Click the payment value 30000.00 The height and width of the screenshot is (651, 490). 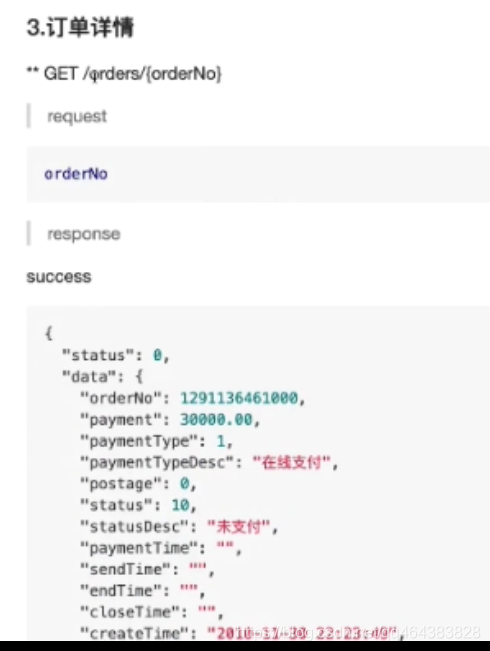[x=216, y=419]
